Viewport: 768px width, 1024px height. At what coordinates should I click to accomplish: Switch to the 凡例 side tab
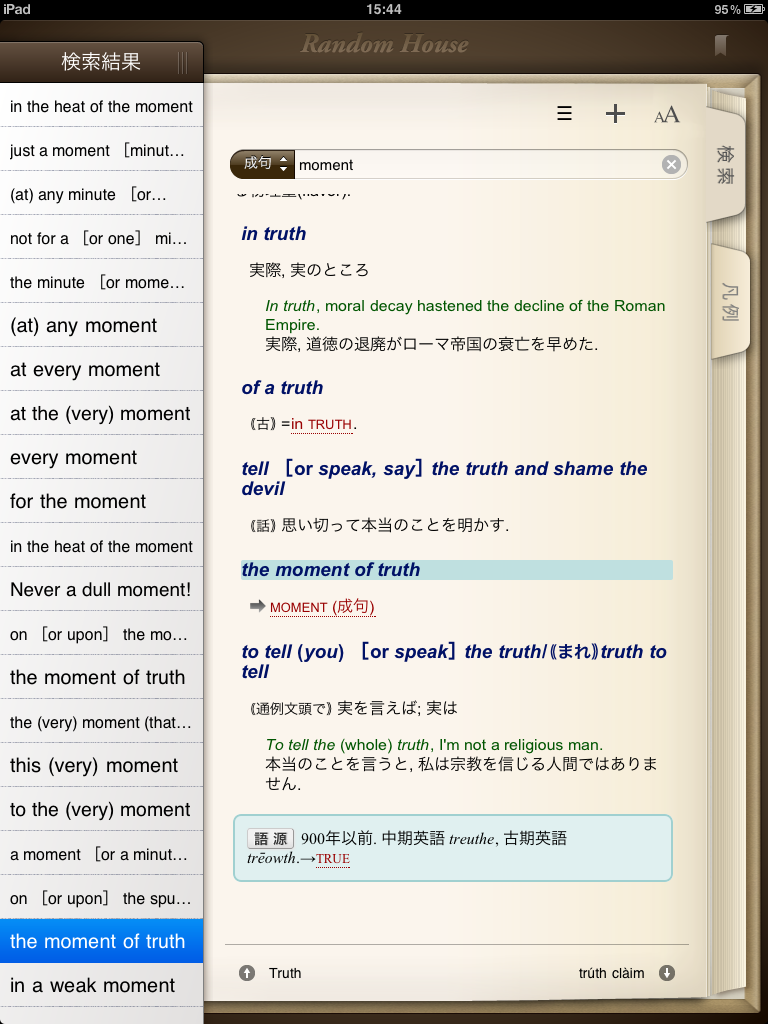tap(729, 302)
